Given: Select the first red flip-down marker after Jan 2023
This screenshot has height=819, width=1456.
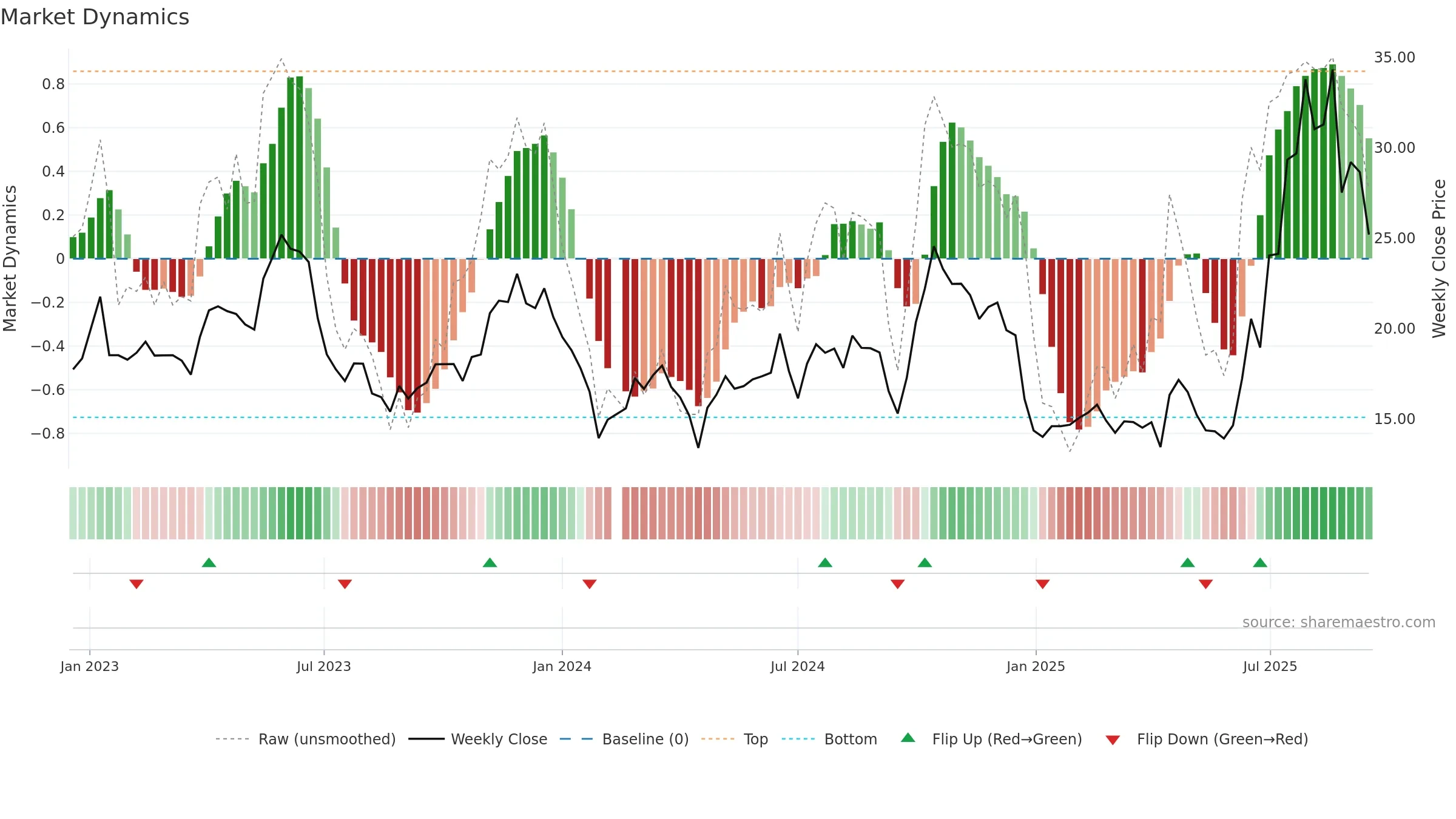Looking at the screenshot, I should [x=136, y=584].
